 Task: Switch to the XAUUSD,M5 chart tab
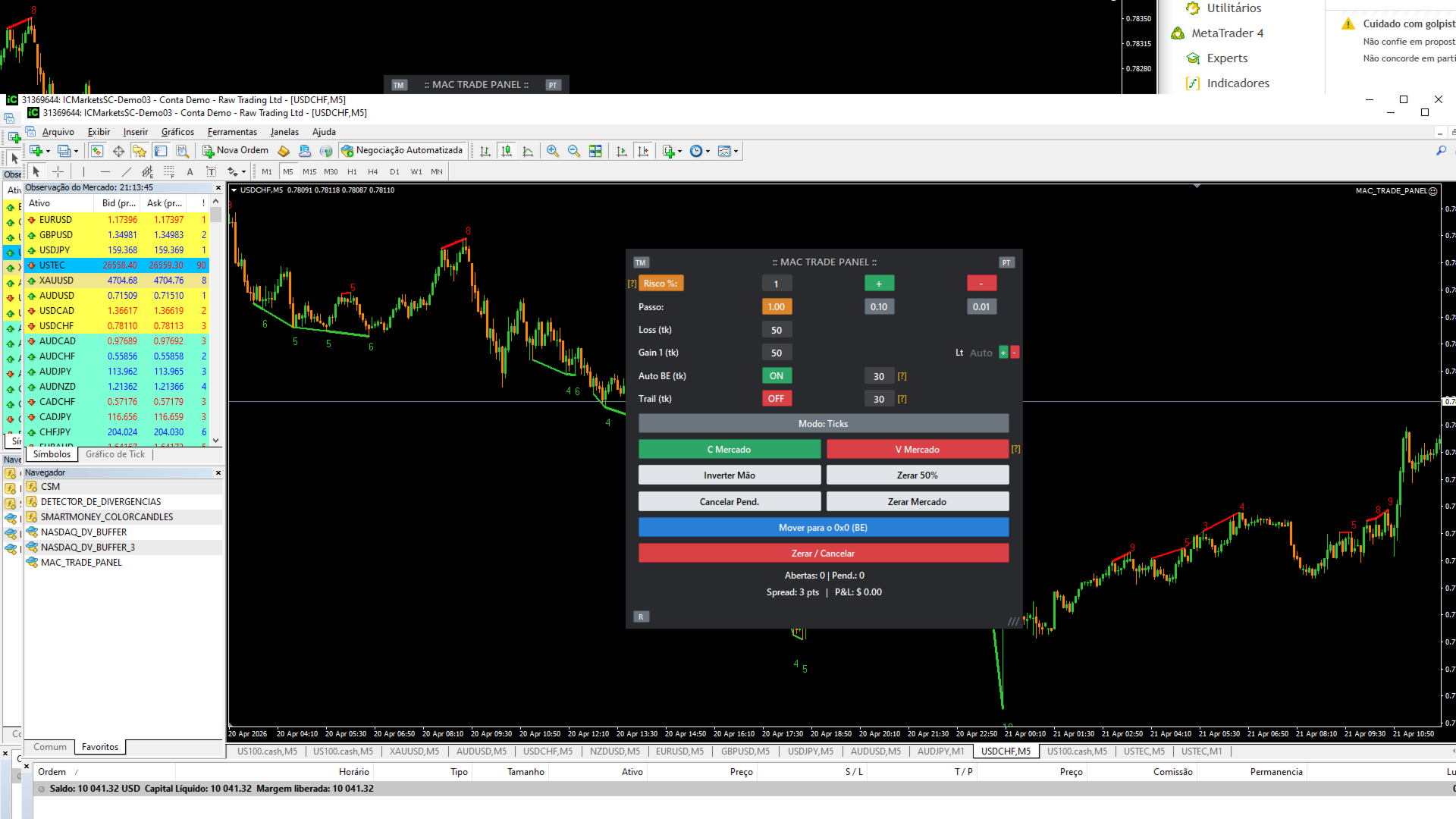414,752
